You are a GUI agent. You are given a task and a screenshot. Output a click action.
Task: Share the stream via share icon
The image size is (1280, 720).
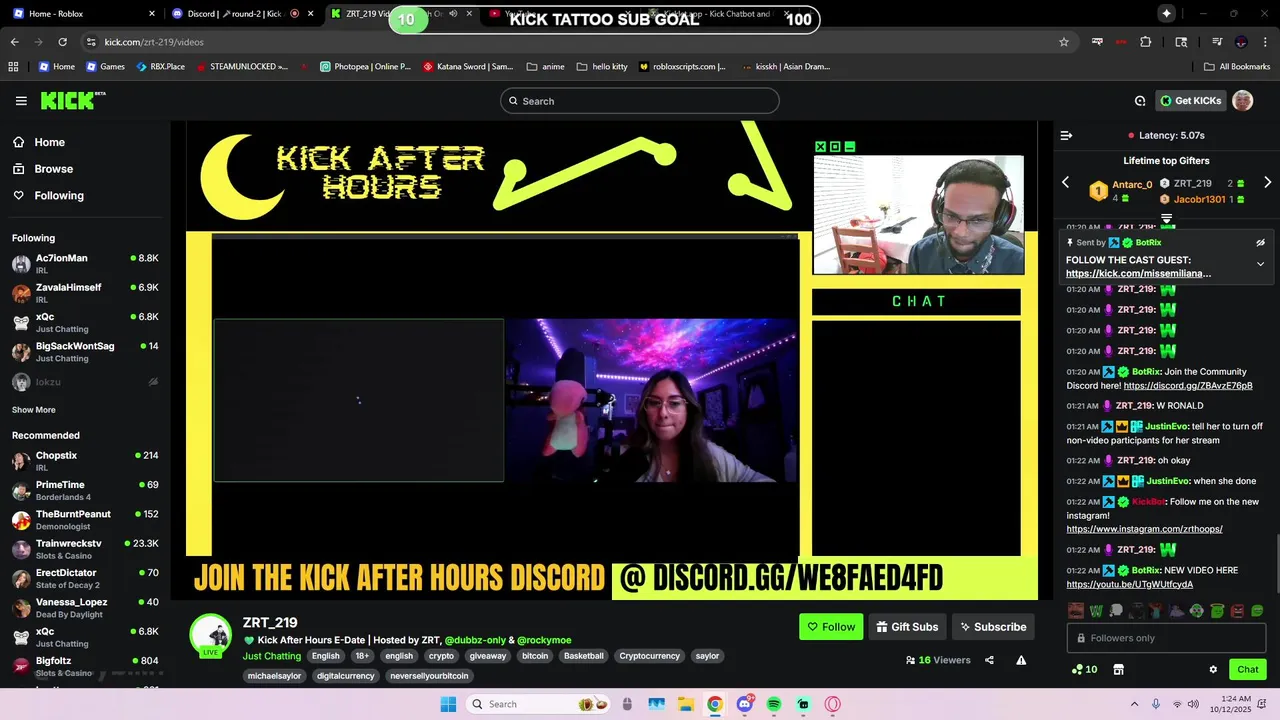(x=989, y=660)
